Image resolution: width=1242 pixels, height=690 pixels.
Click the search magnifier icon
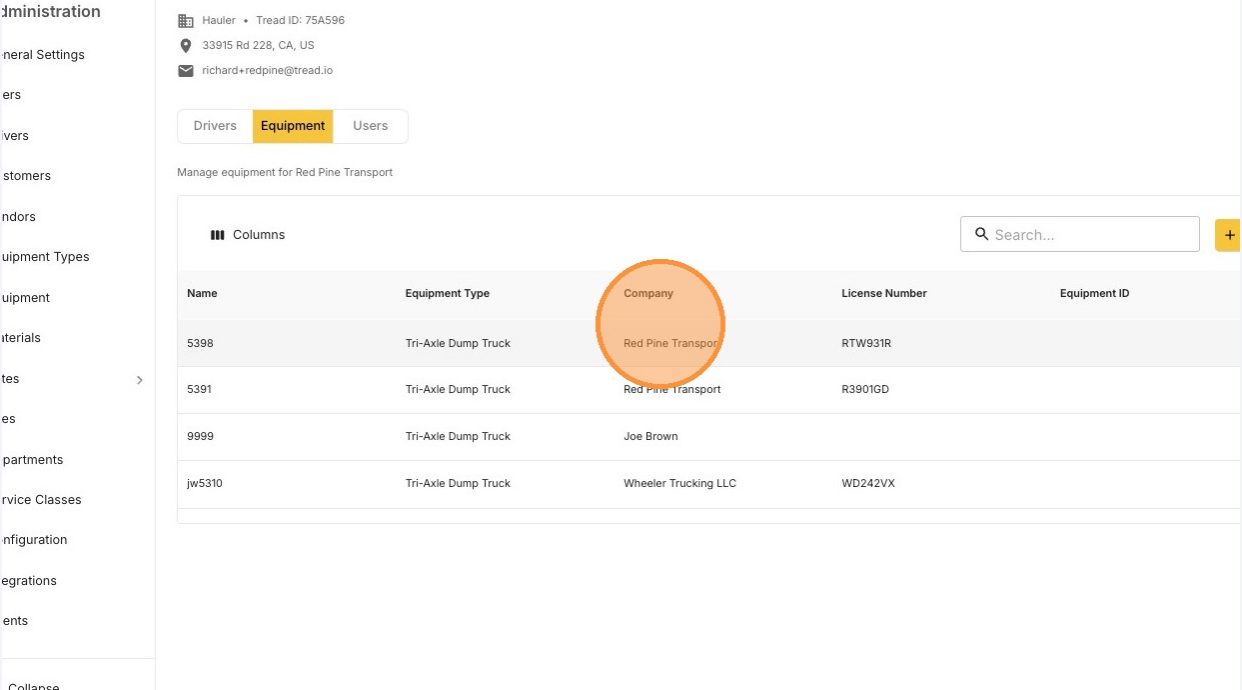coord(981,234)
